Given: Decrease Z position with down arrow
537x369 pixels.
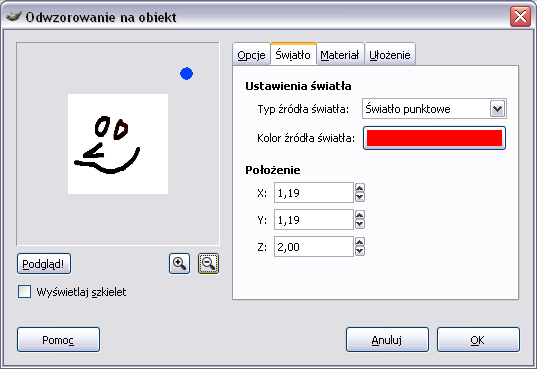Looking at the screenshot, I should (360, 251).
